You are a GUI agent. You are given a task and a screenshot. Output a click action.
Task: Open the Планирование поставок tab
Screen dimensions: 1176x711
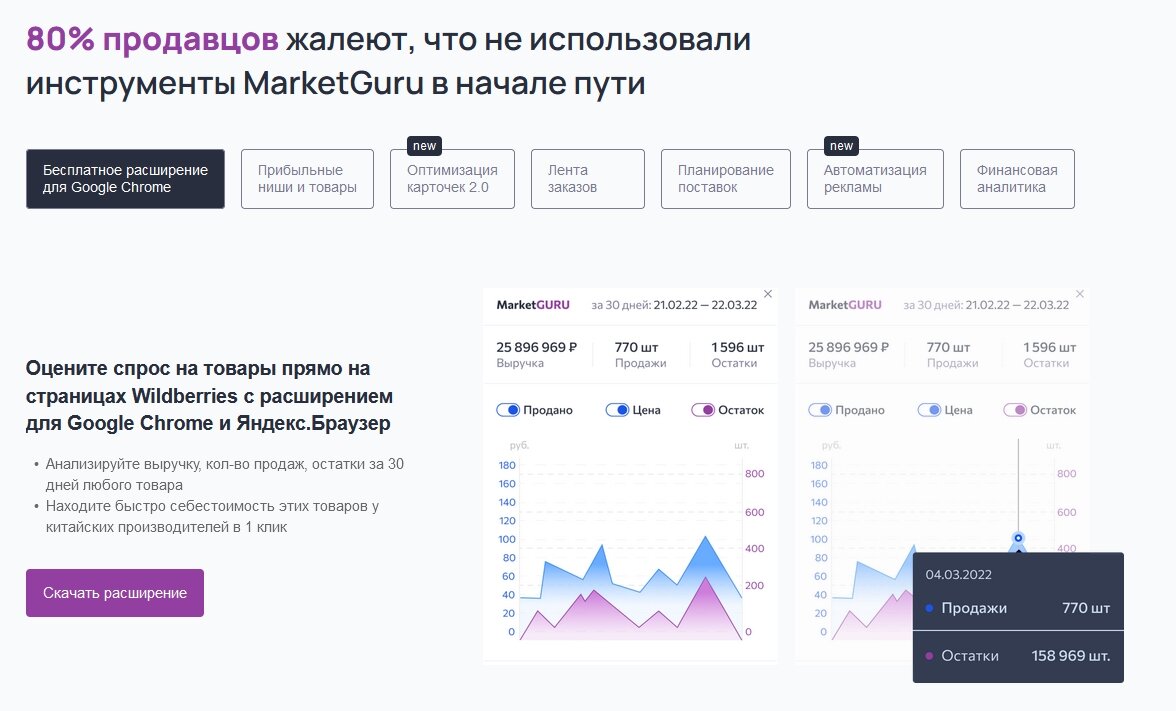pos(724,178)
